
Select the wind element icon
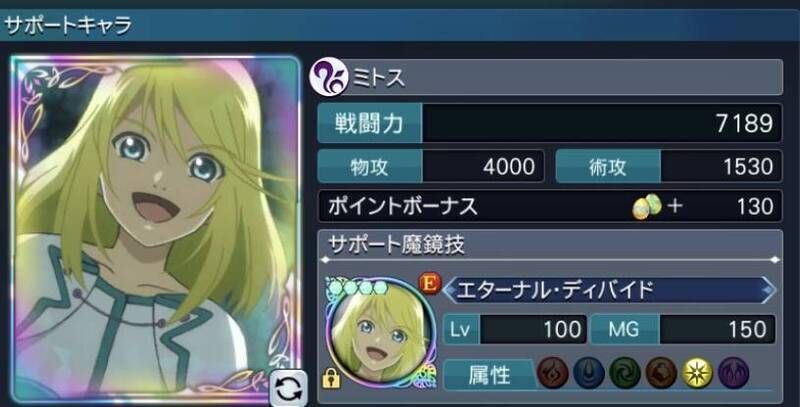coord(625,373)
